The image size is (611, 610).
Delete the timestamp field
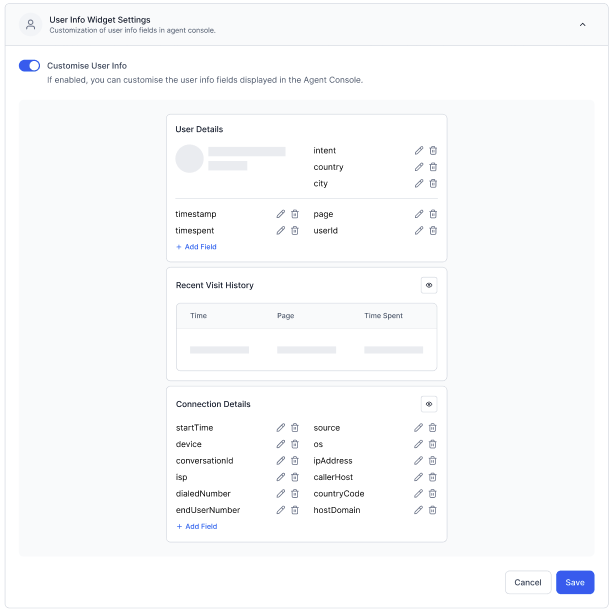(x=295, y=214)
